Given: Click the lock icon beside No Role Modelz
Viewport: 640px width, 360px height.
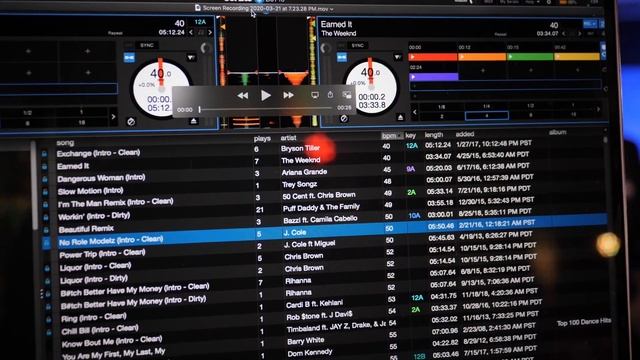Looking at the screenshot, I should (46, 242).
